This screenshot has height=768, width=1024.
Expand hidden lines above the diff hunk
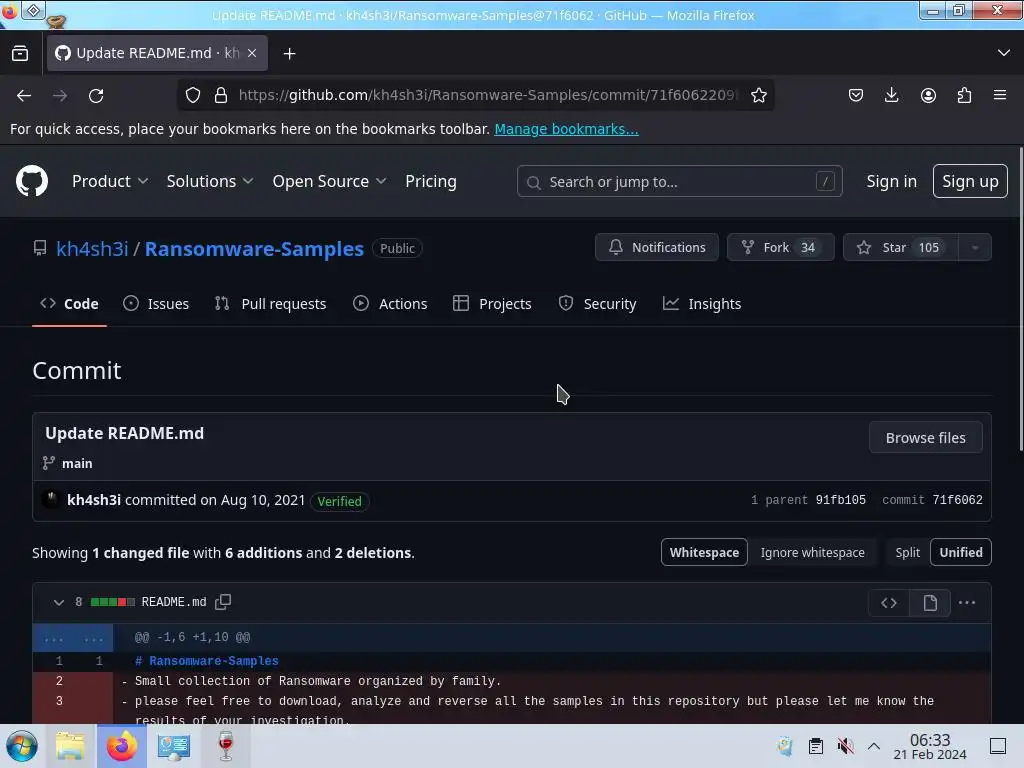pos(72,638)
